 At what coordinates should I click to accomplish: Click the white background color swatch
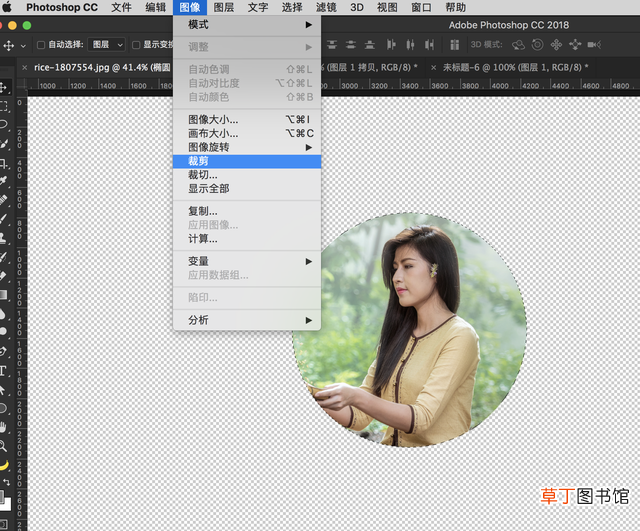[6, 504]
